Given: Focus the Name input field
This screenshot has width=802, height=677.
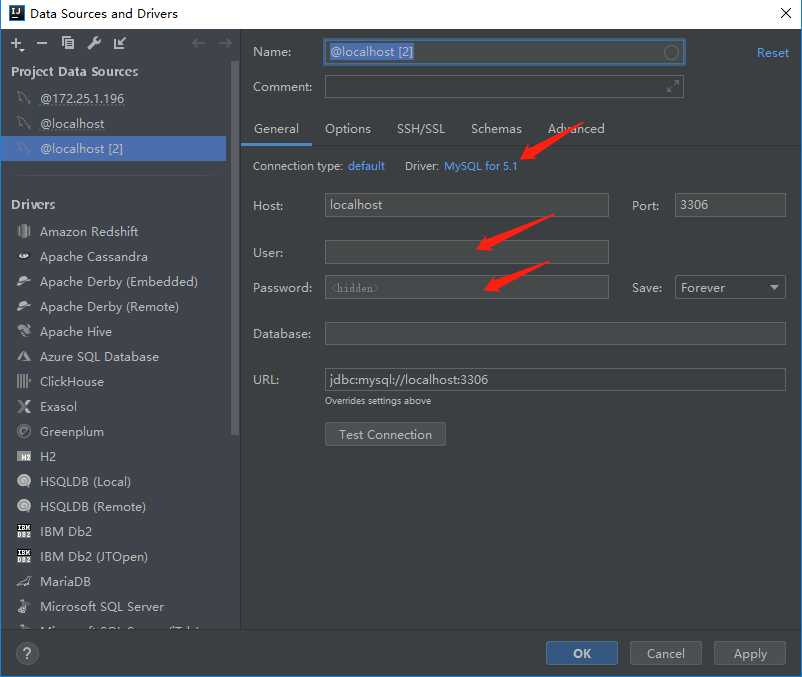Looking at the screenshot, I should pyautogui.click(x=504, y=52).
